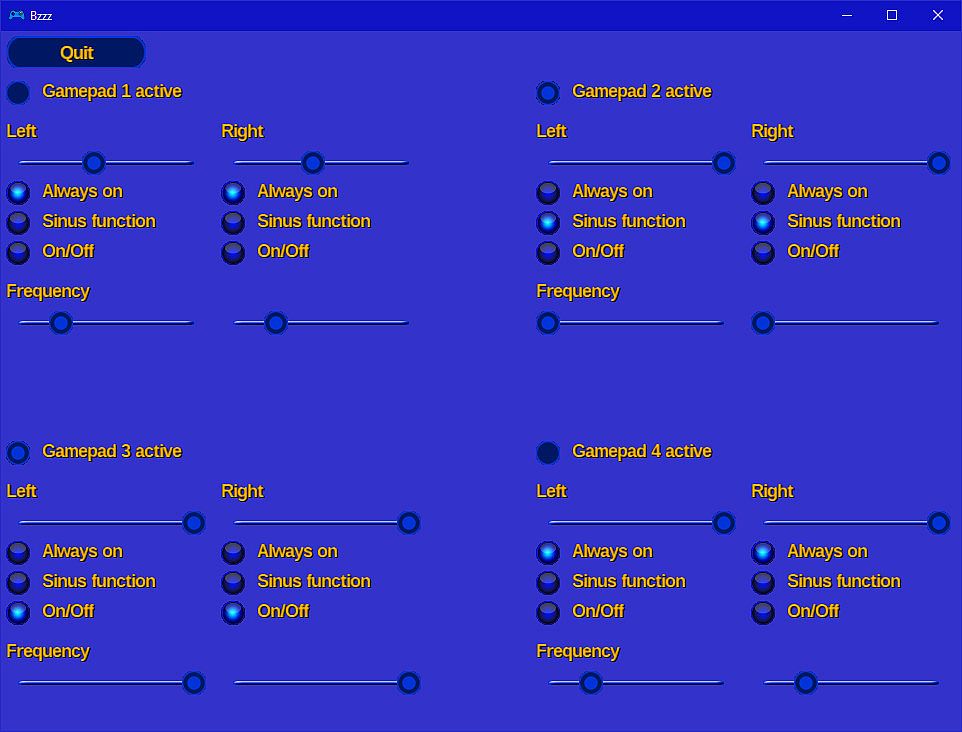Click Gamepad 3 Left frequency slider handle
Viewport: 962px width, 732px height.
coord(194,683)
